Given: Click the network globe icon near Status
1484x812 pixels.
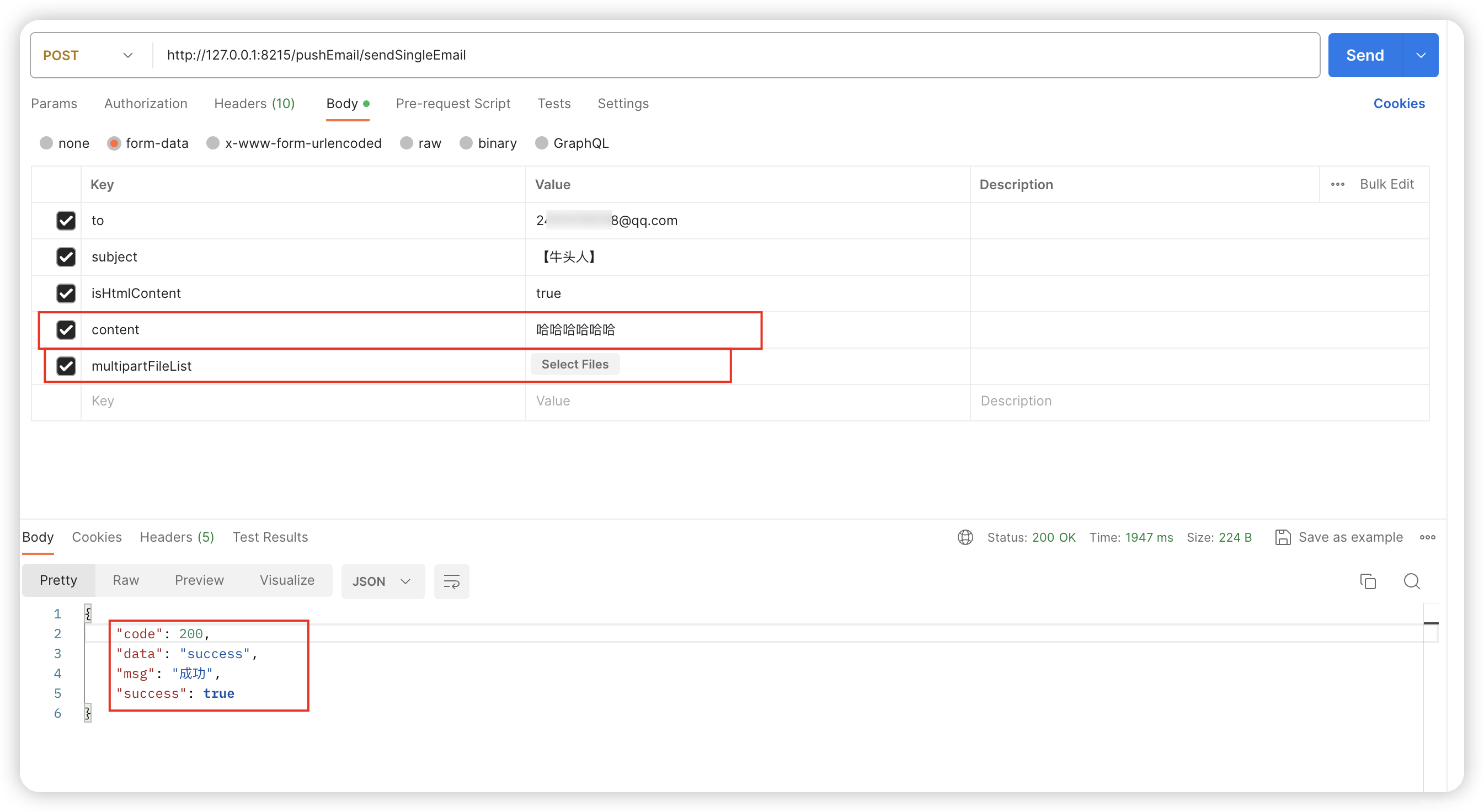Looking at the screenshot, I should (x=965, y=537).
